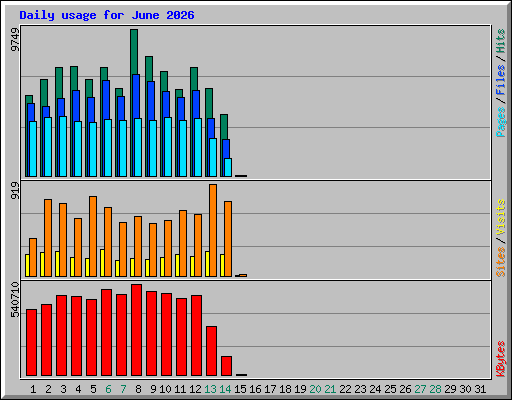This screenshot has height=400, width=512.
Task: Click the green hits bar for day 14
Action: pyautogui.click(x=224, y=127)
